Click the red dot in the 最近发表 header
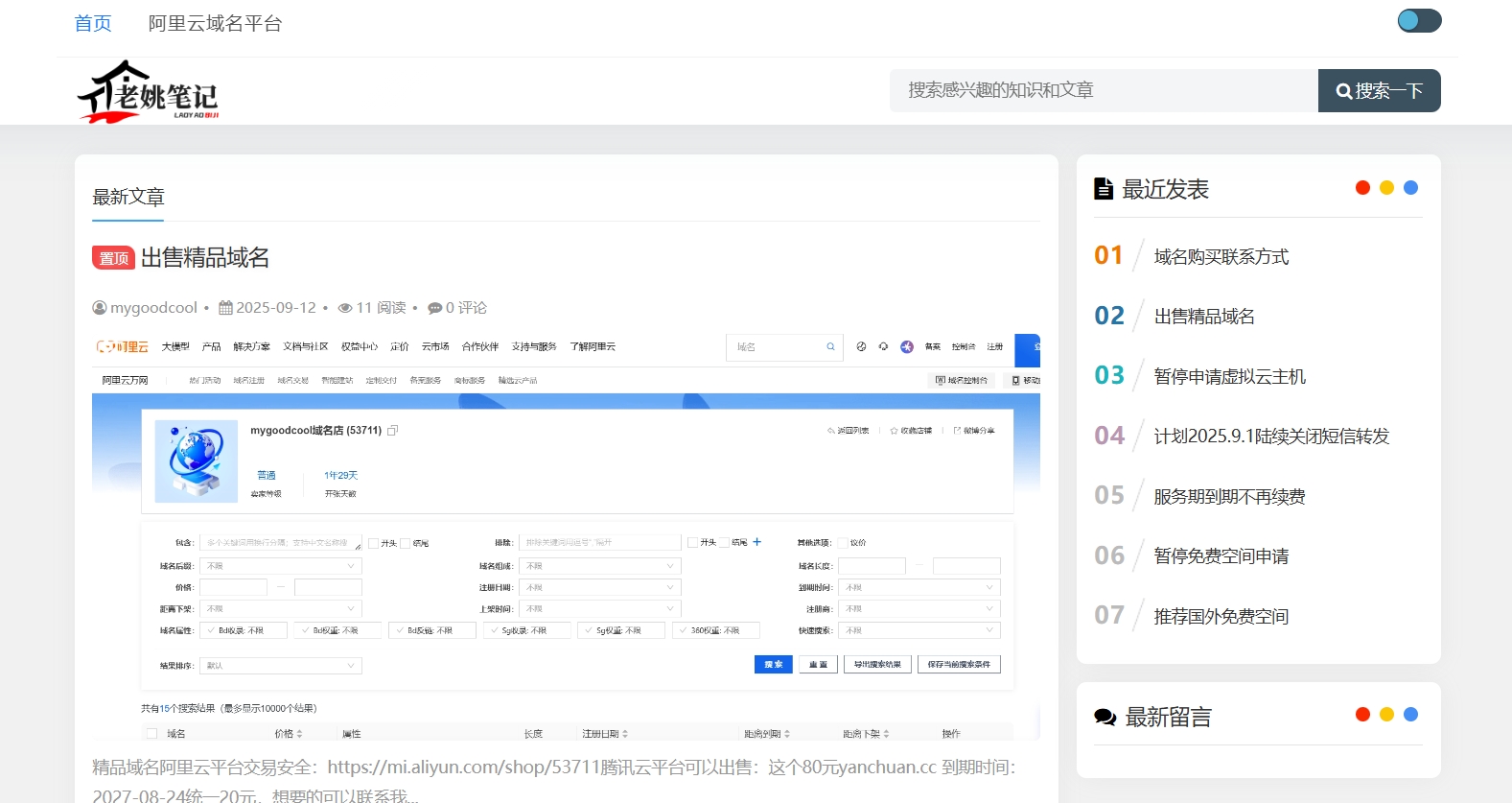 tap(1362, 188)
